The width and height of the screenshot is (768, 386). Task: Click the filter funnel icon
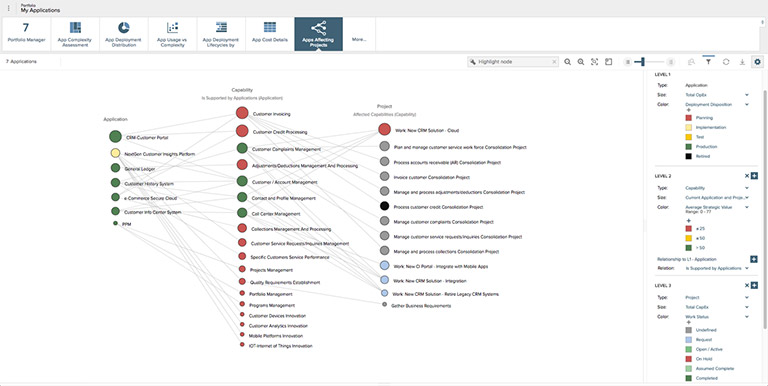click(708, 62)
